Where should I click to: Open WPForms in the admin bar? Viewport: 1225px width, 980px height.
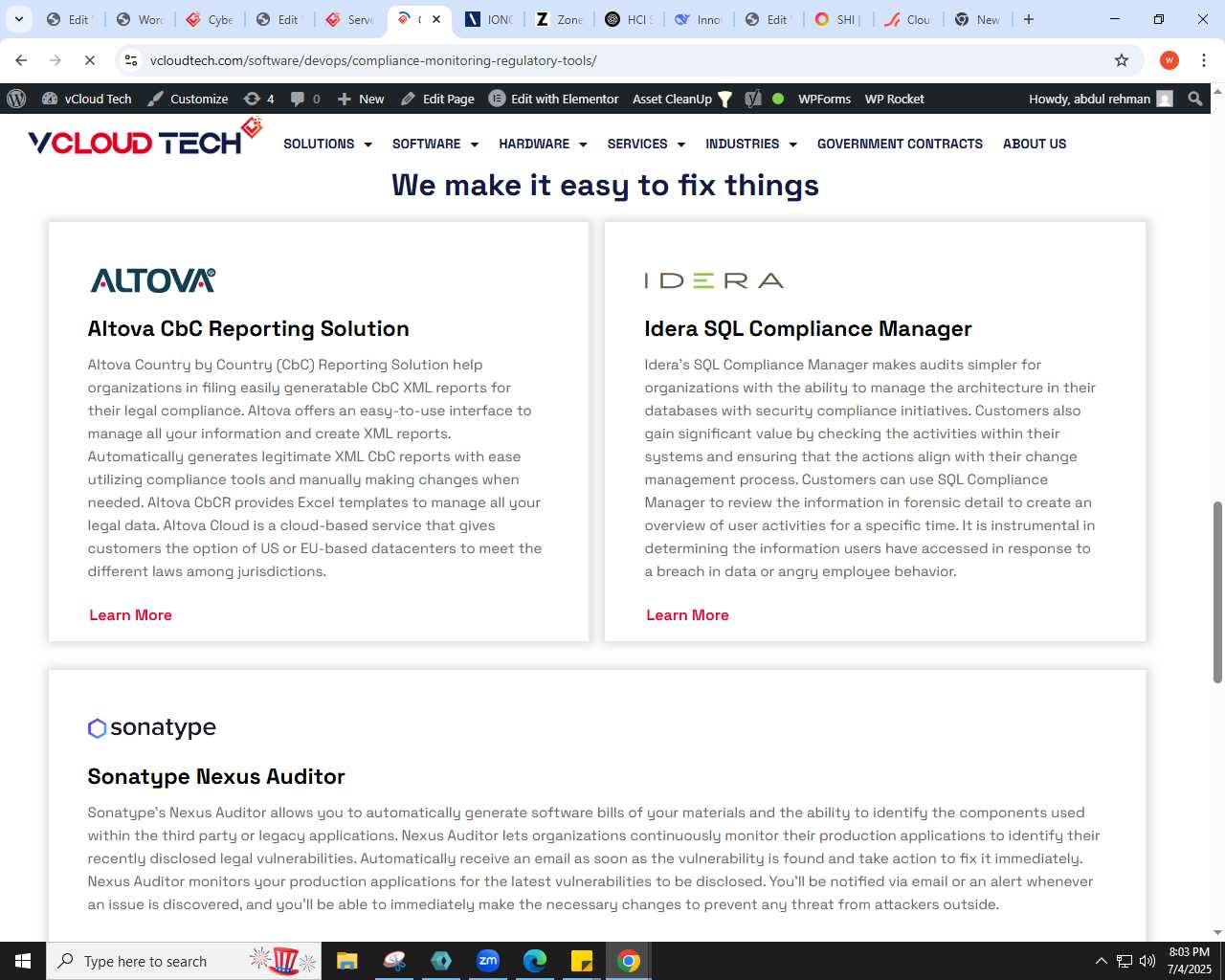[x=824, y=99]
